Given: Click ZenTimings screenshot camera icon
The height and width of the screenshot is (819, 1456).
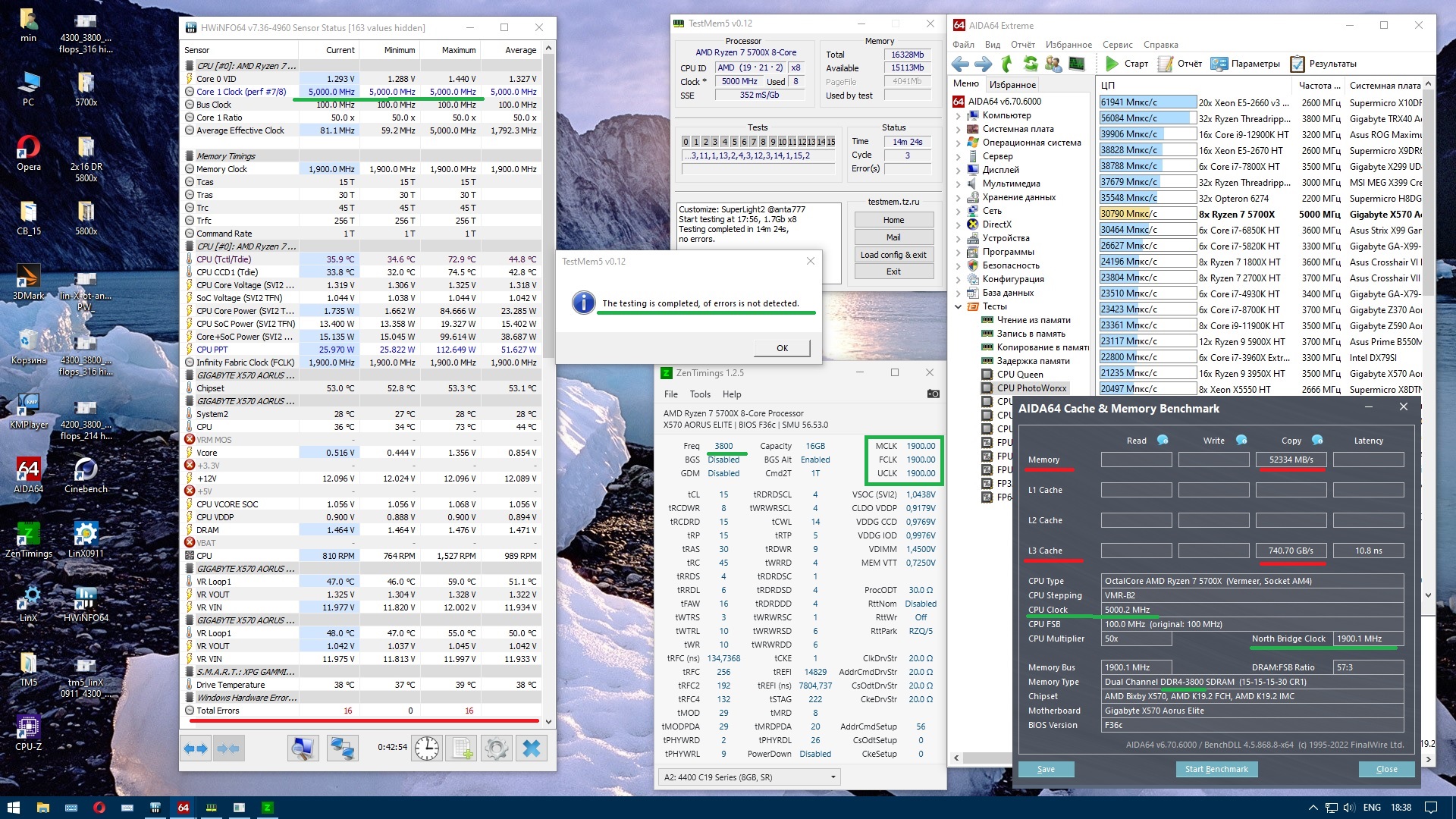Looking at the screenshot, I should (x=933, y=394).
